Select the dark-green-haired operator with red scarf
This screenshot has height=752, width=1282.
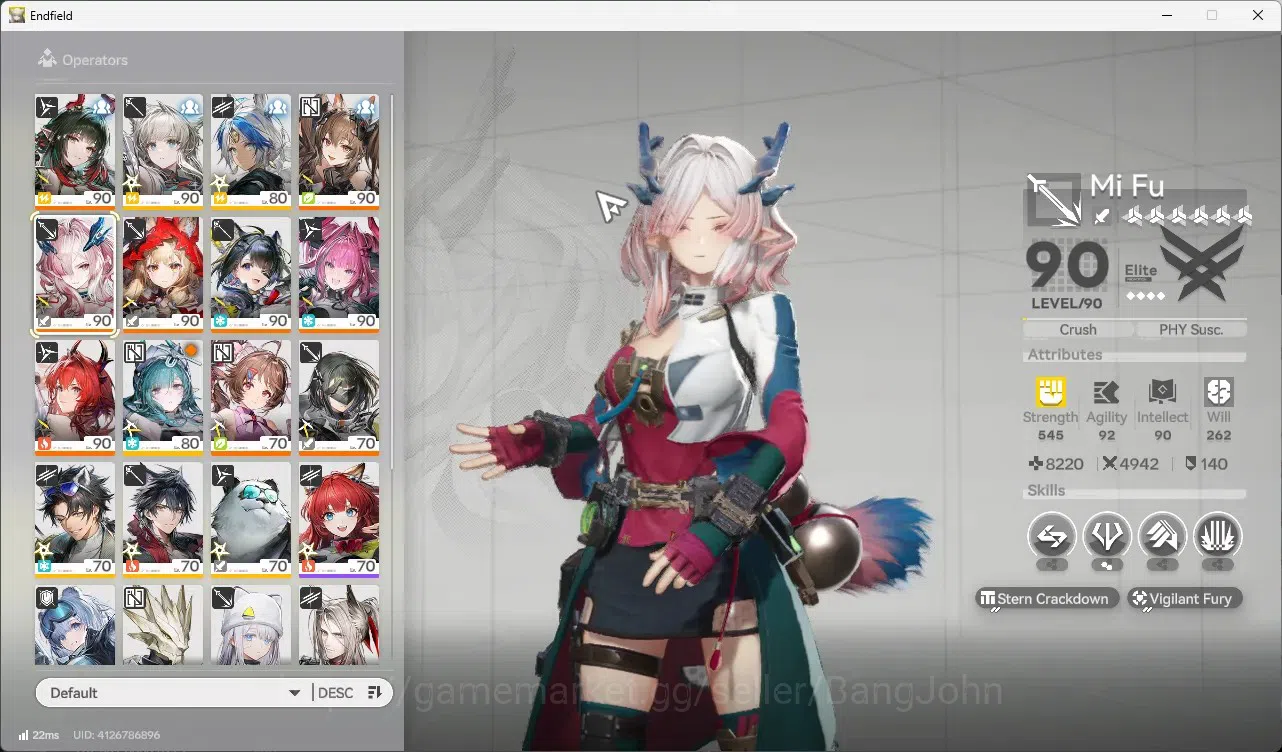pyautogui.click(x=75, y=153)
